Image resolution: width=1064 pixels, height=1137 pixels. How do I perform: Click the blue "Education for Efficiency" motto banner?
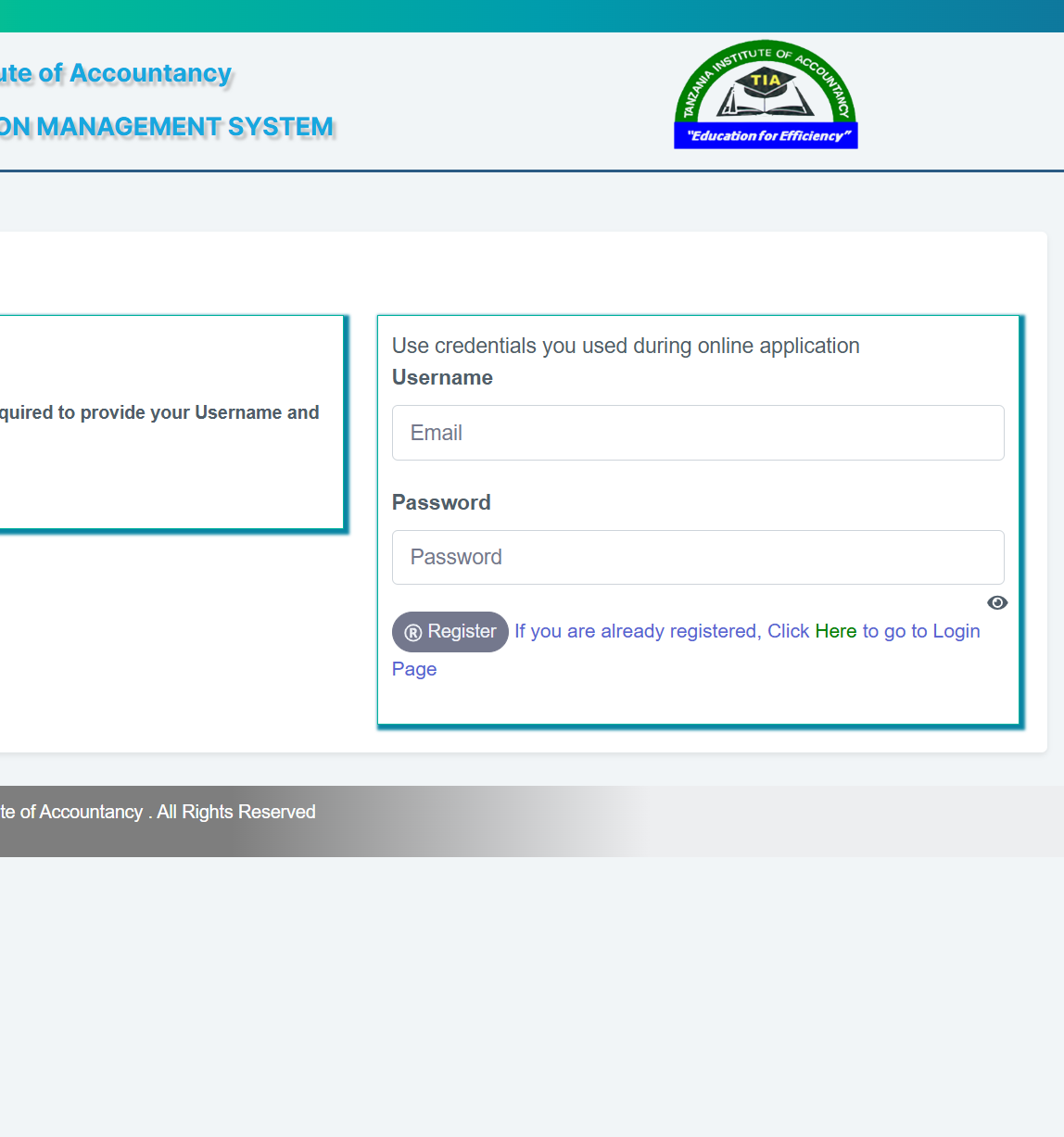(x=766, y=136)
